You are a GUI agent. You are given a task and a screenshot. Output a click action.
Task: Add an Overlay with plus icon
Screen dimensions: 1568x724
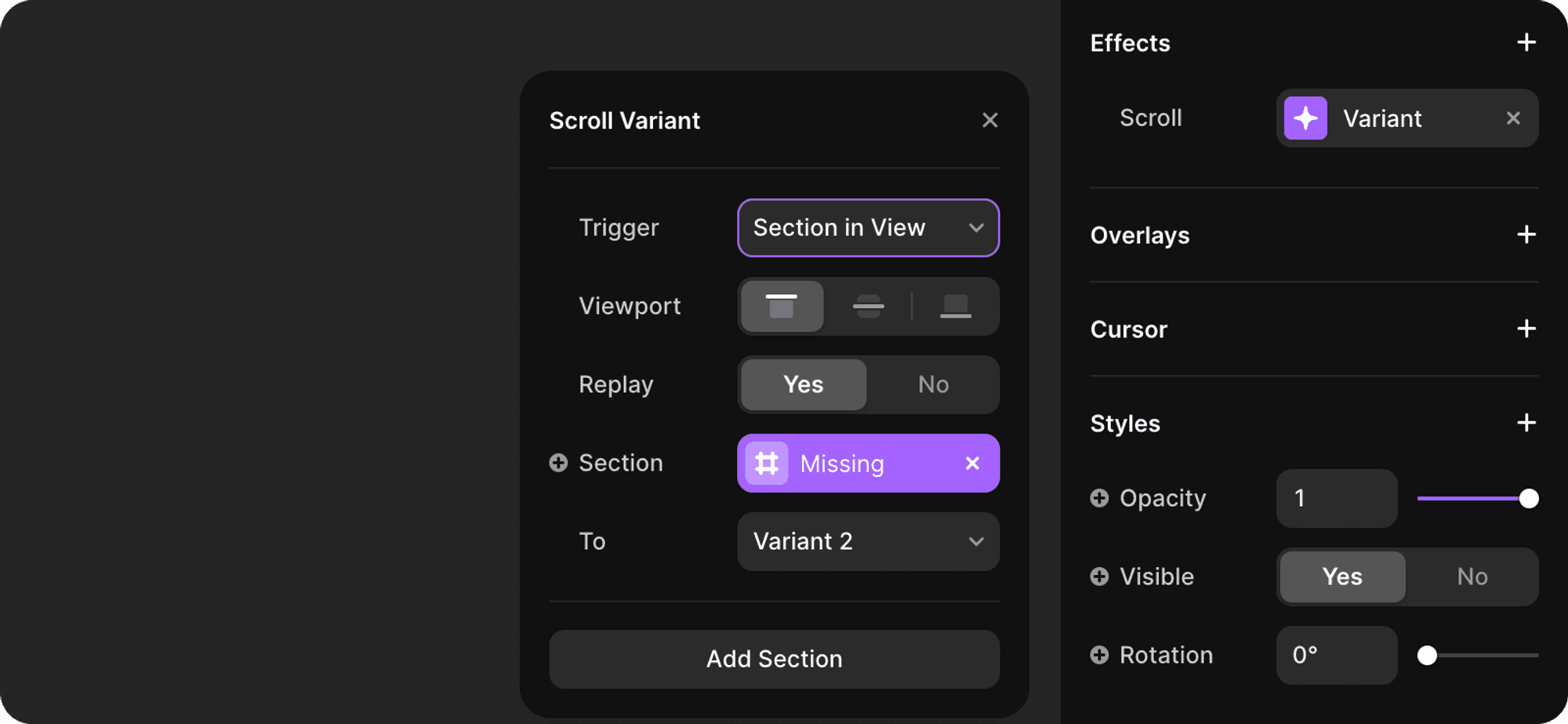tap(1526, 235)
